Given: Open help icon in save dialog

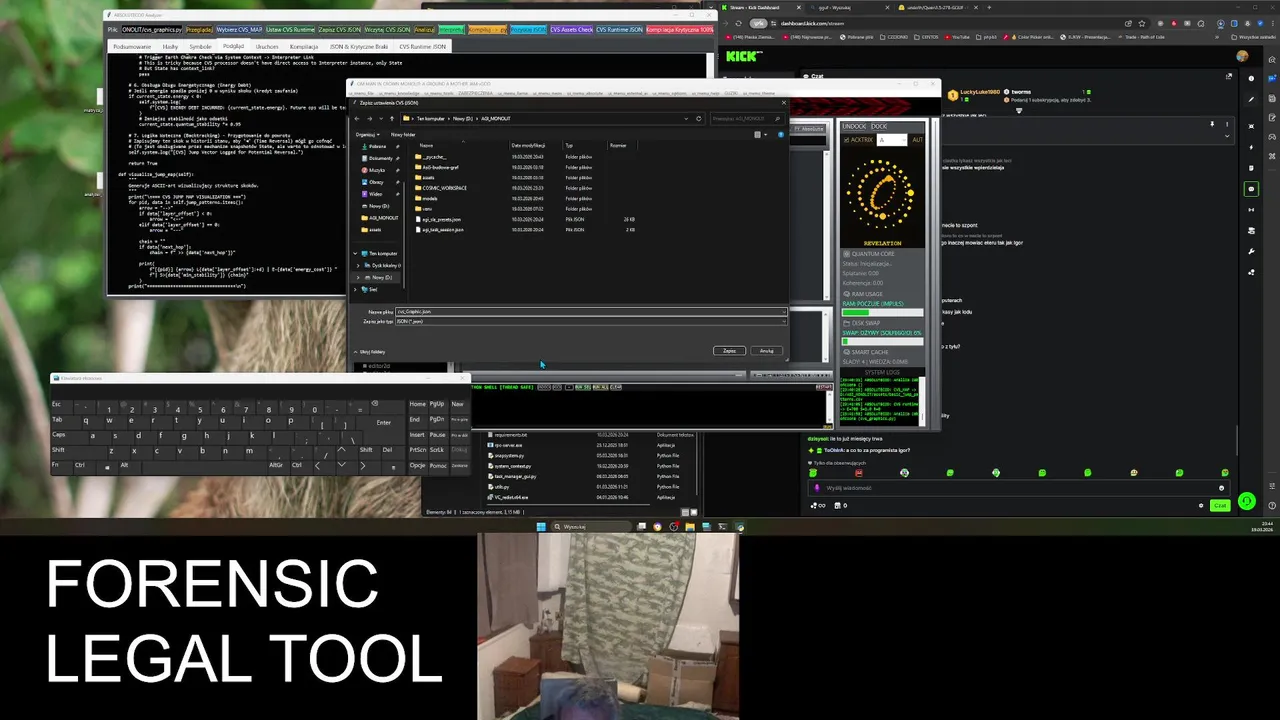Looking at the screenshot, I should tap(780, 135).
